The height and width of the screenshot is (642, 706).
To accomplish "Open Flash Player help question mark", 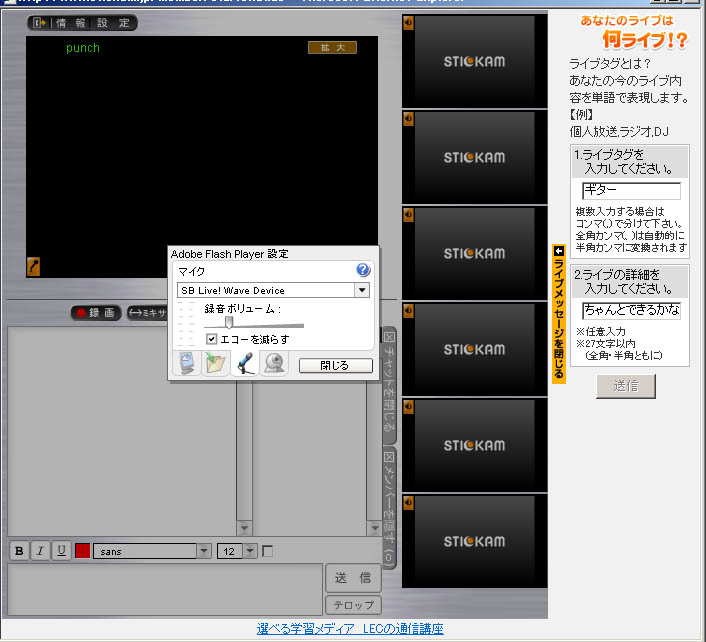I will point(363,270).
